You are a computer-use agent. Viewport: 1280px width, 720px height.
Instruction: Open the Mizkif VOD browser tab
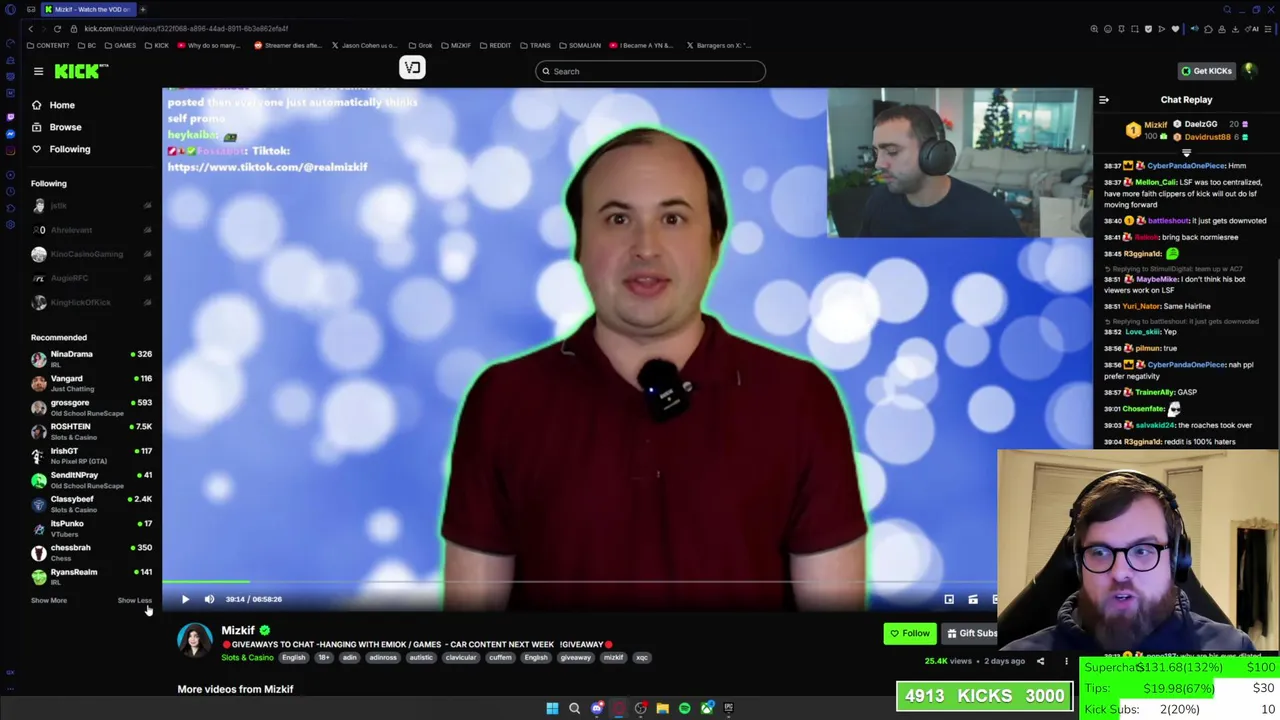(87, 9)
